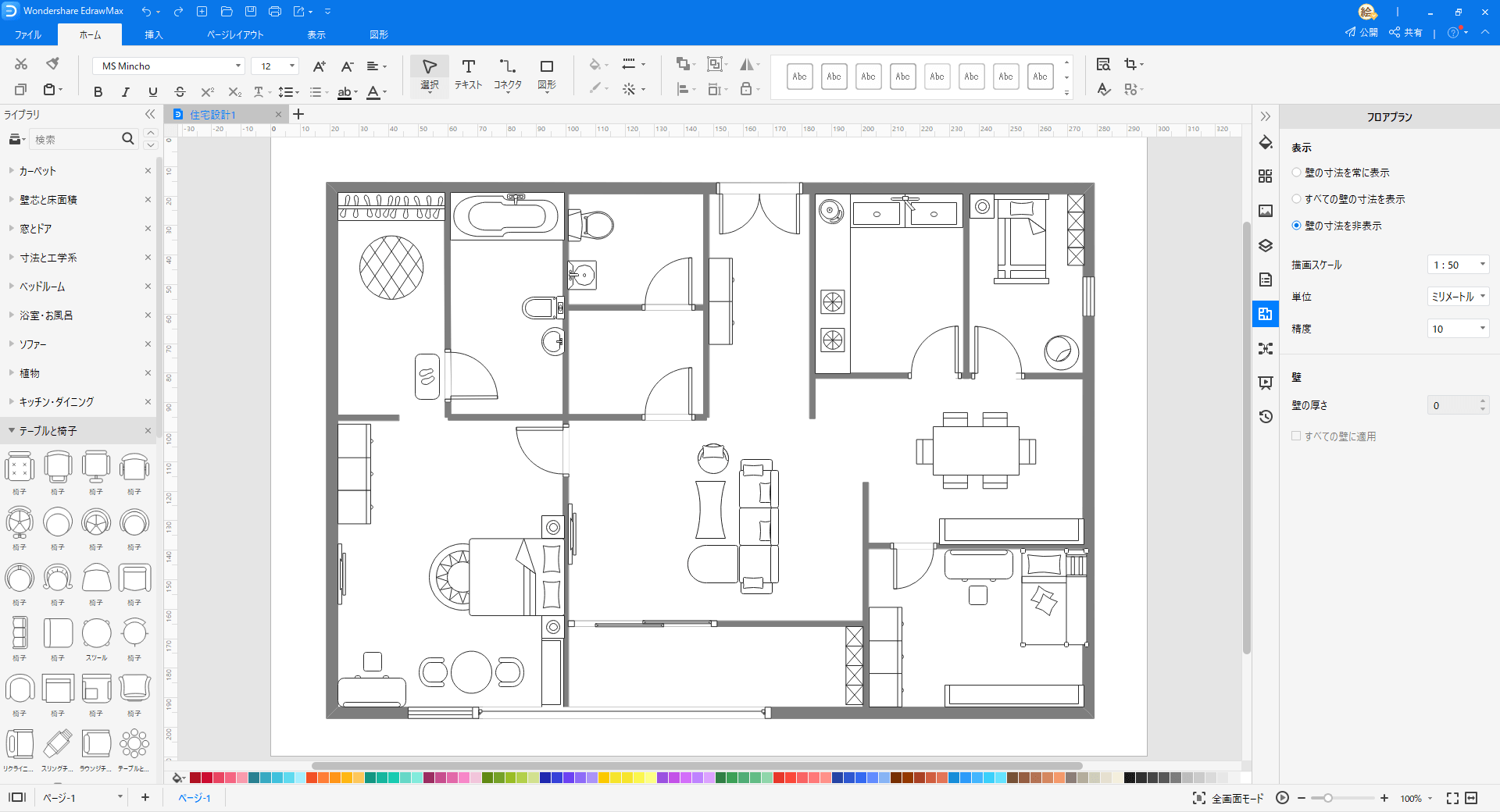The image size is (1500, 812).
Task: Apply bold formatting
Action: coord(98,92)
